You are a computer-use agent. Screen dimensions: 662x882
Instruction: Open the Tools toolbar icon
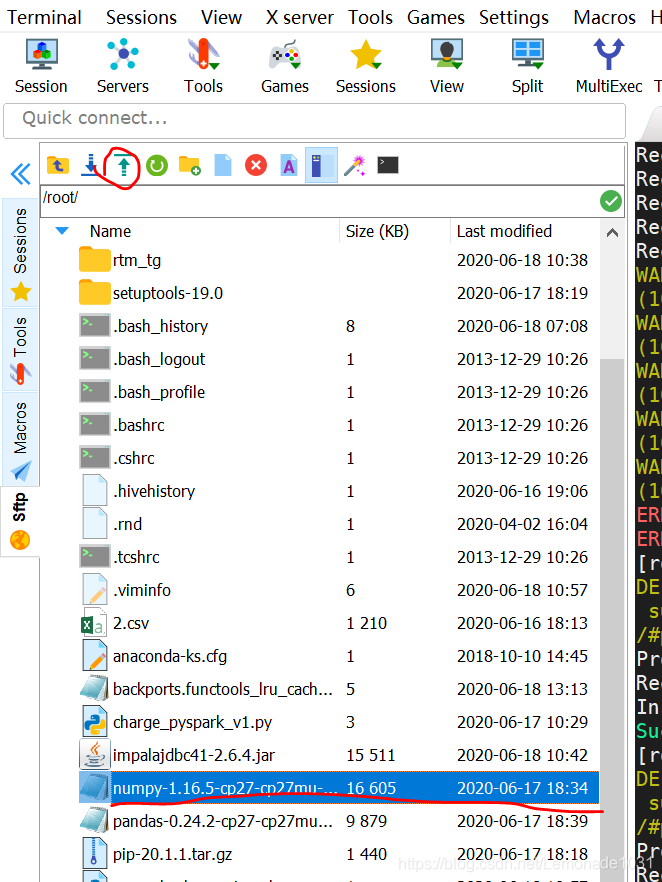[204, 66]
